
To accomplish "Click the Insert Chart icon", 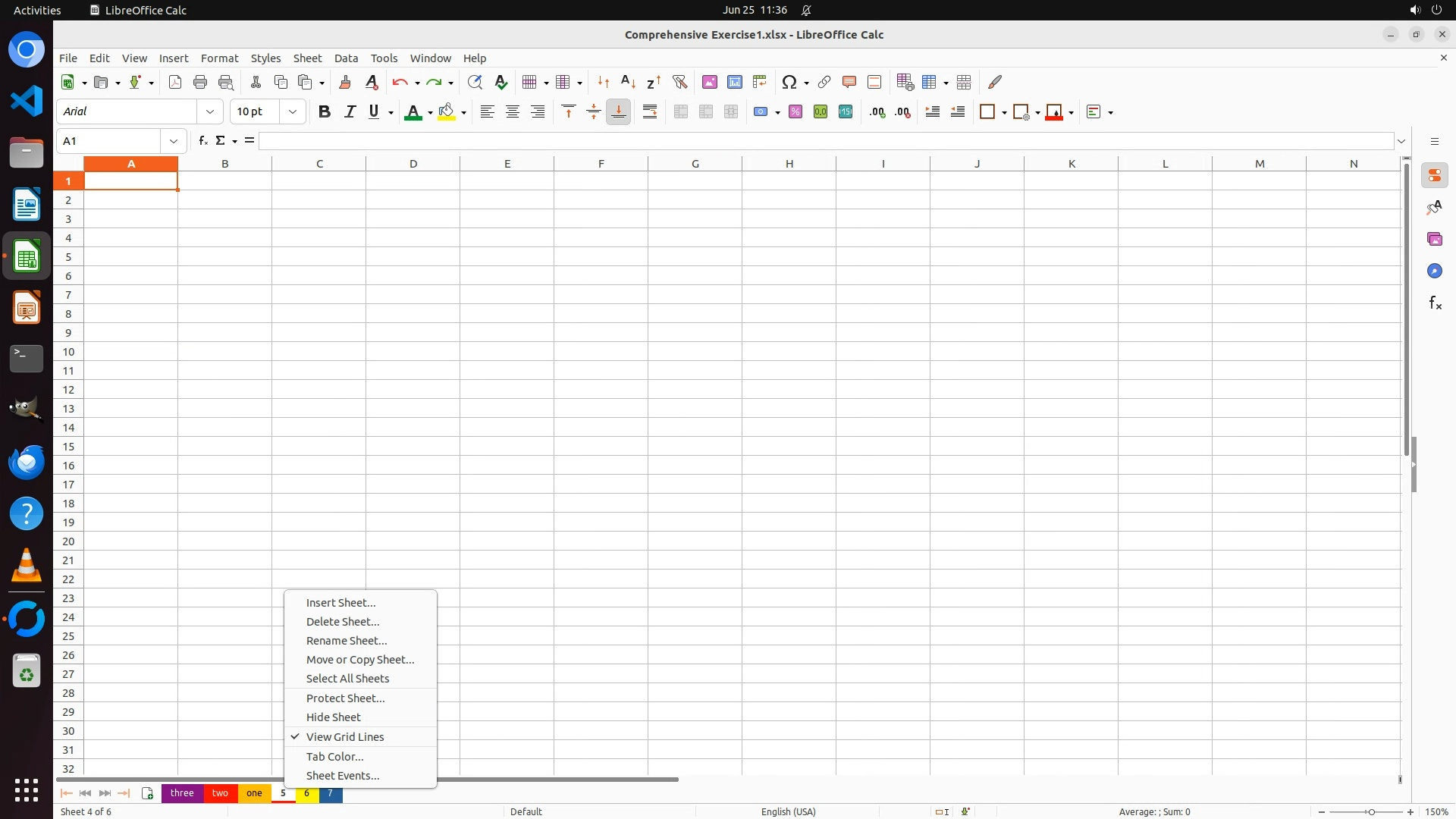I will pyautogui.click(x=734, y=82).
